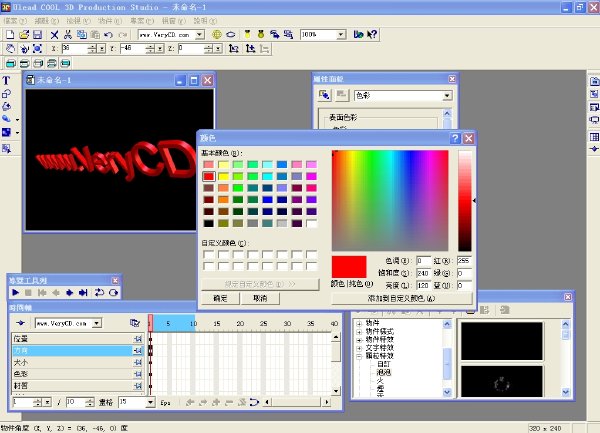Click the key frame icon beside 大小 row
Screen dimensions: 600x433
pos(138,363)
